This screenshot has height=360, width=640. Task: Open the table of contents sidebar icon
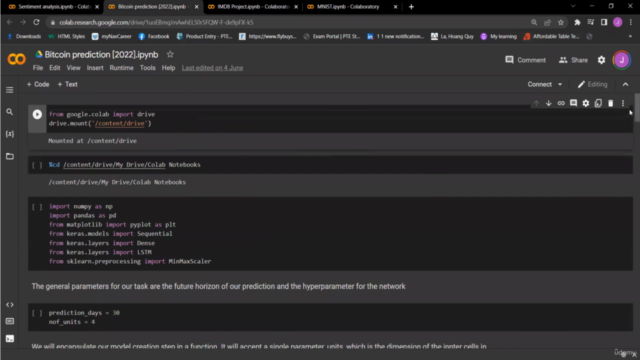pyautogui.click(x=9, y=90)
